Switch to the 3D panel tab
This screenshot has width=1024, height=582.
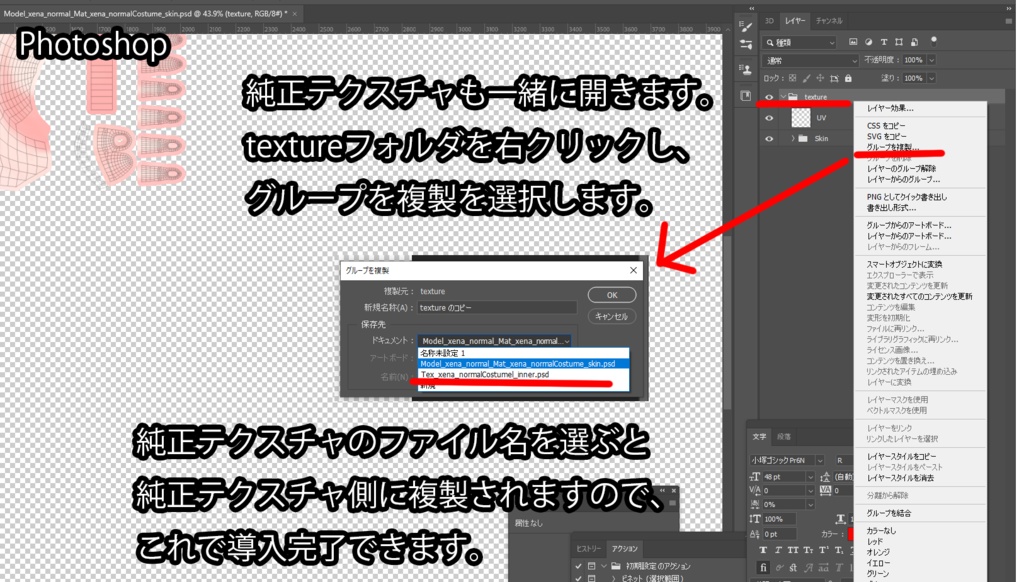(769, 21)
